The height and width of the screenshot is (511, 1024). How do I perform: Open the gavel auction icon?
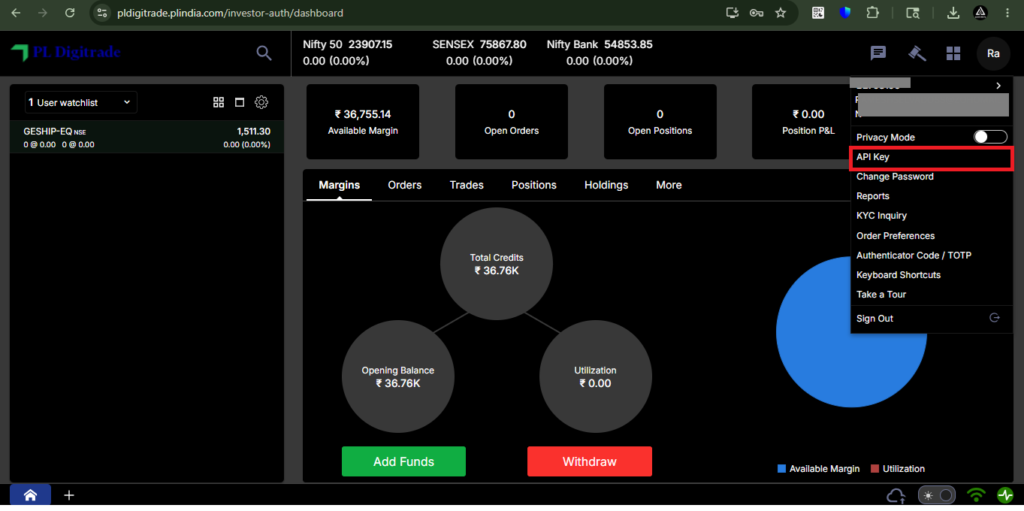point(918,54)
